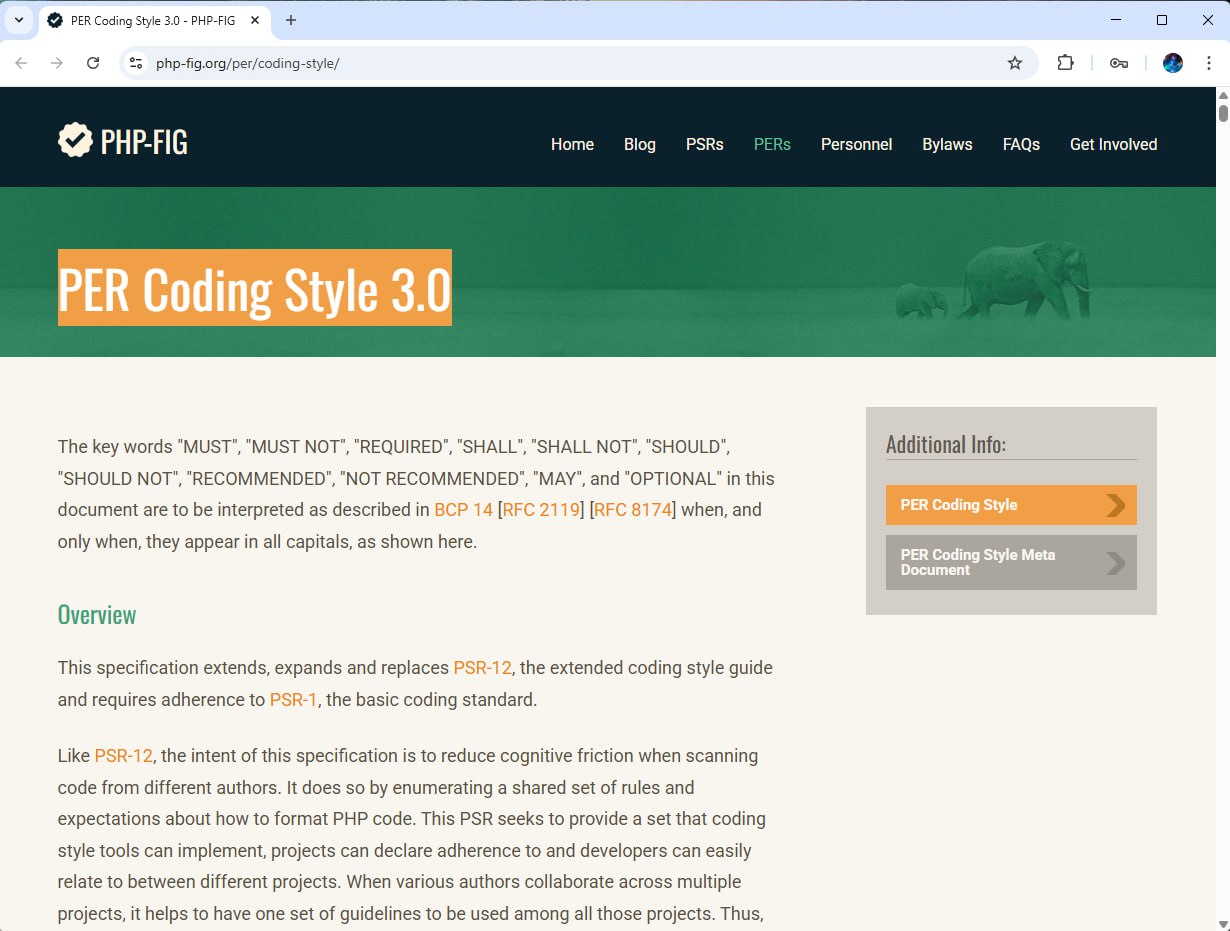Click the browser forward arrow
Viewport: 1230px width, 931px height.
pos(57,63)
